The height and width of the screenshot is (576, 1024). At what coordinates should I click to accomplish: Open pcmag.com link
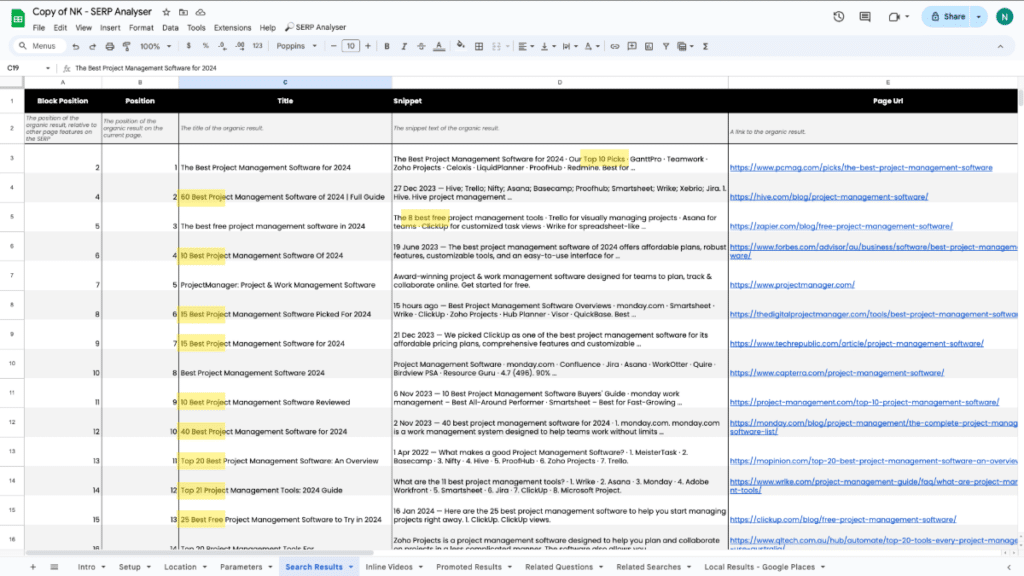click(861, 168)
